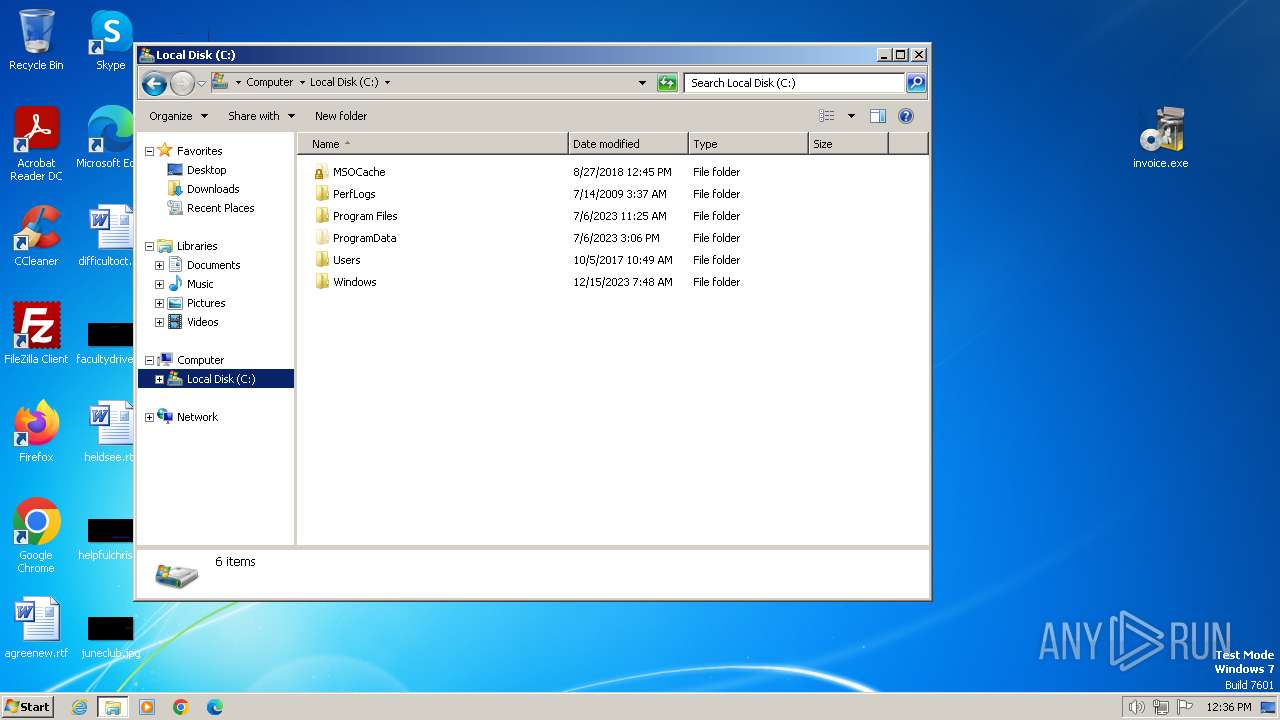Click the Windows Media Player taskbar icon
This screenshot has width=1280, height=720.
(x=147, y=707)
